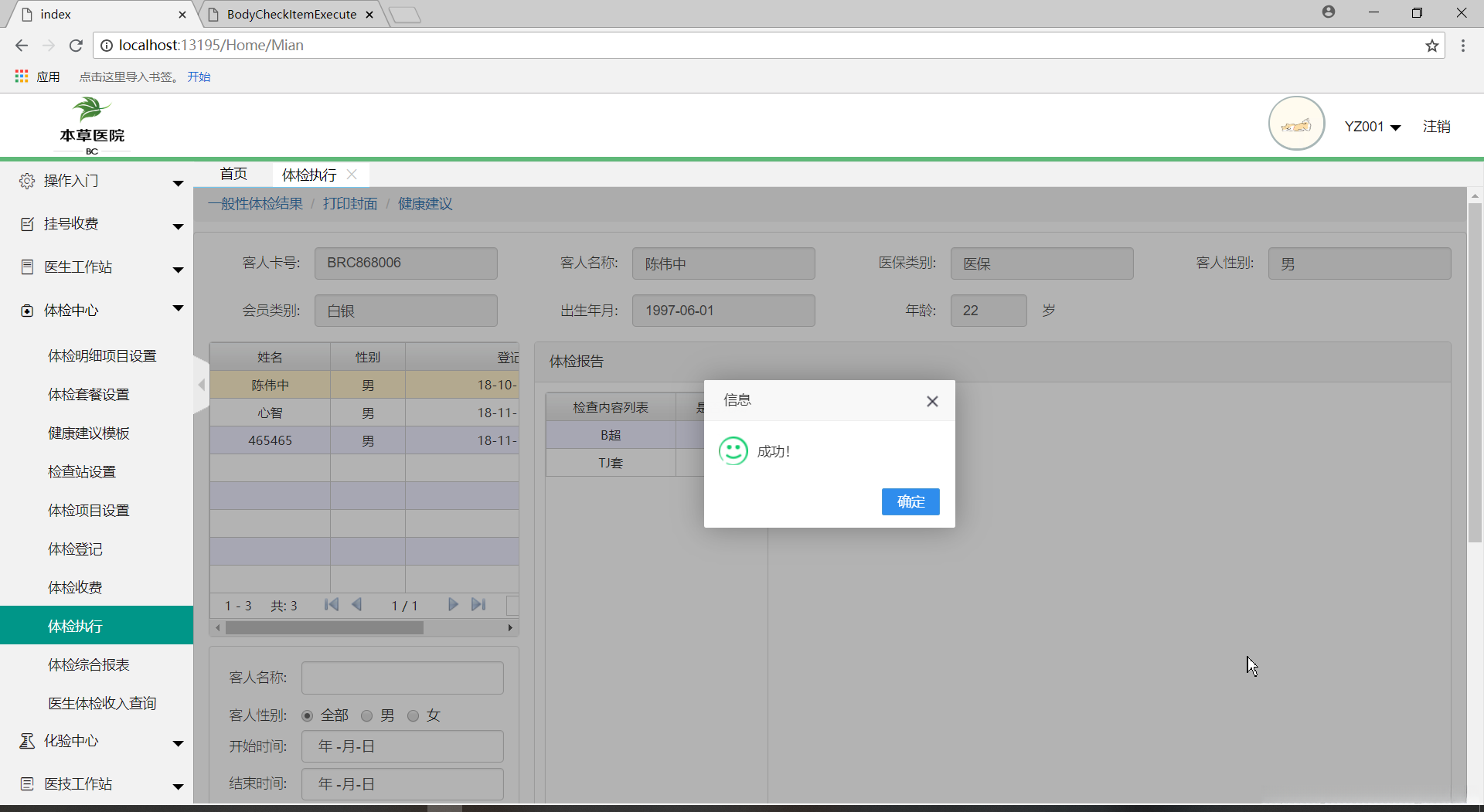Click the browser address bar URL
1484x812 pixels.
211,46
